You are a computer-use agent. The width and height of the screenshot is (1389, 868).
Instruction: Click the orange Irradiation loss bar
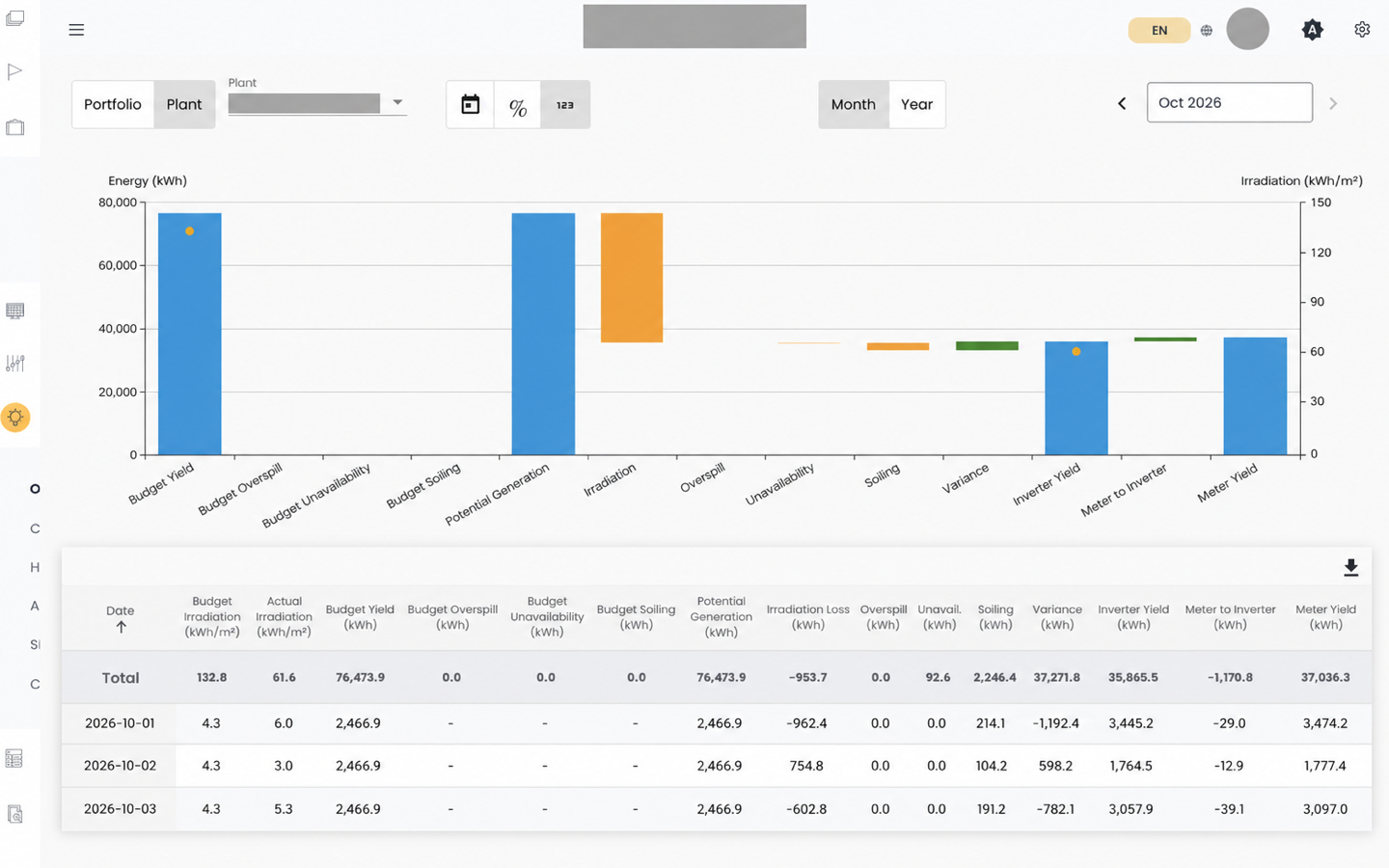[632, 278]
